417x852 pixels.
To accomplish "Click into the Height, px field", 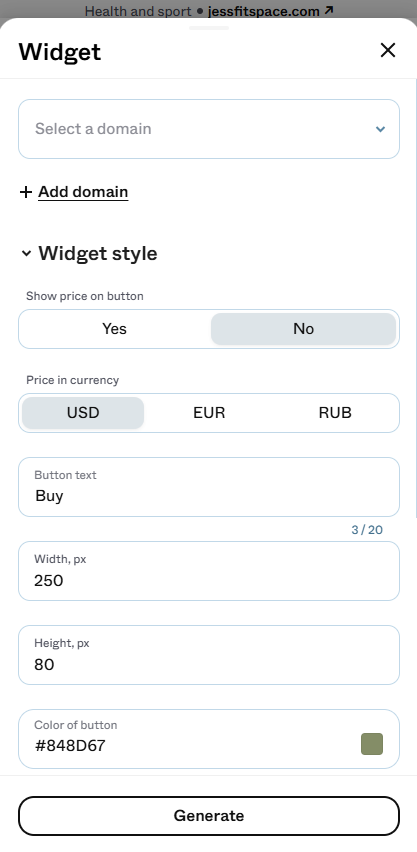I will click(x=209, y=655).
